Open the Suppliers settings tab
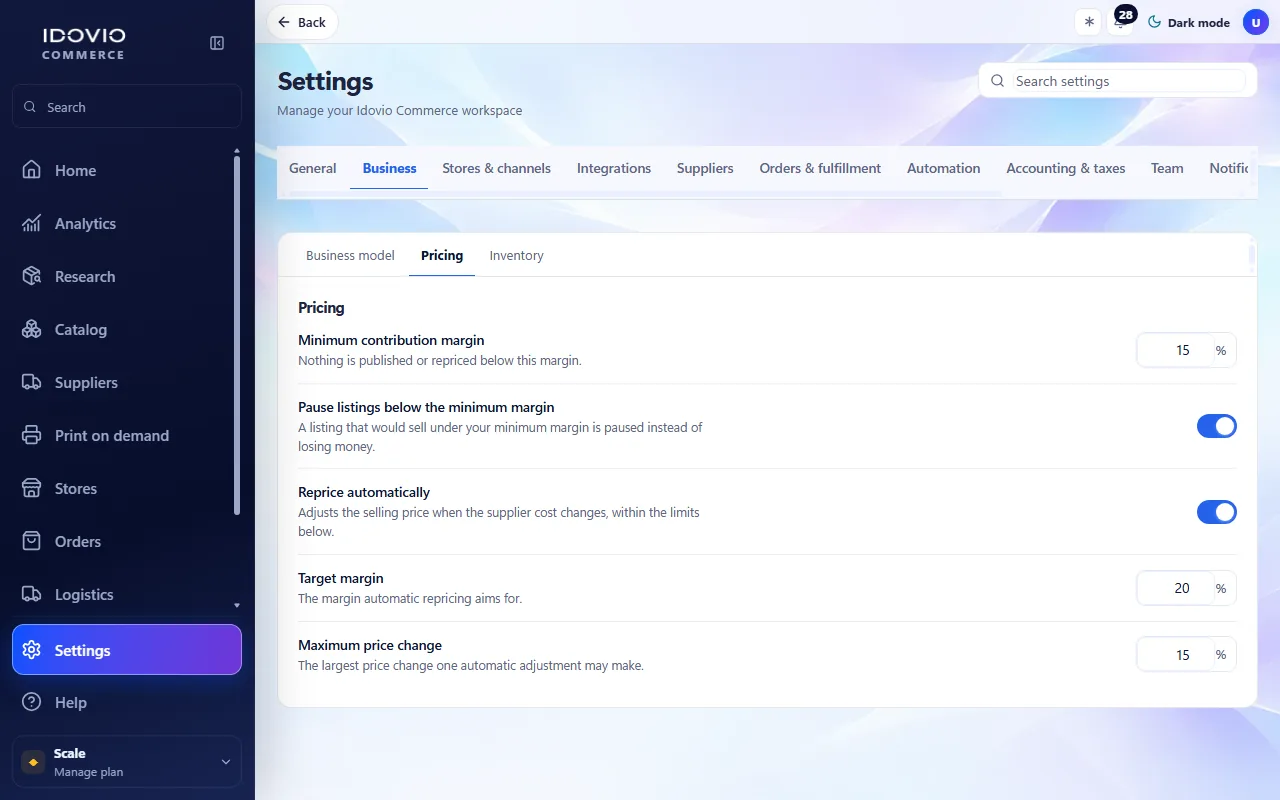The height and width of the screenshot is (800, 1280). pyautogui.click(x=705, y=168)
